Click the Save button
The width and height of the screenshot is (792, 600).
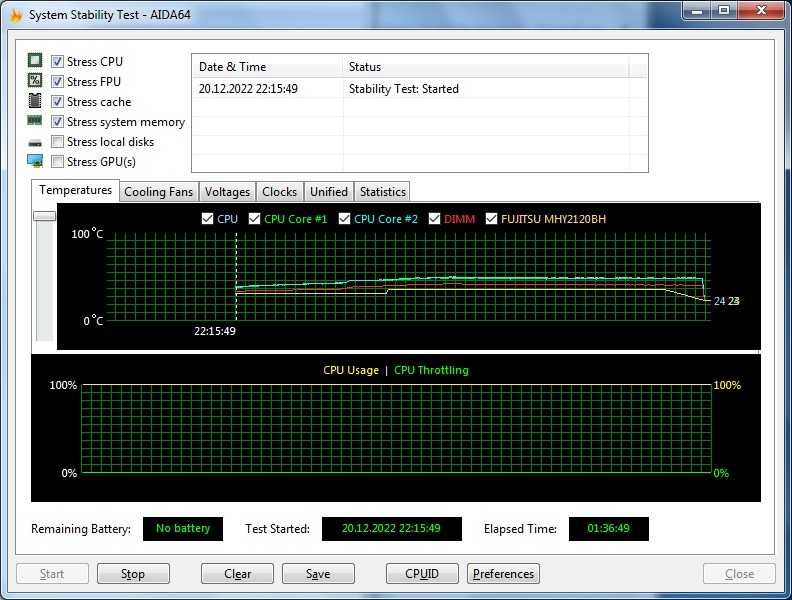[318, 574]
